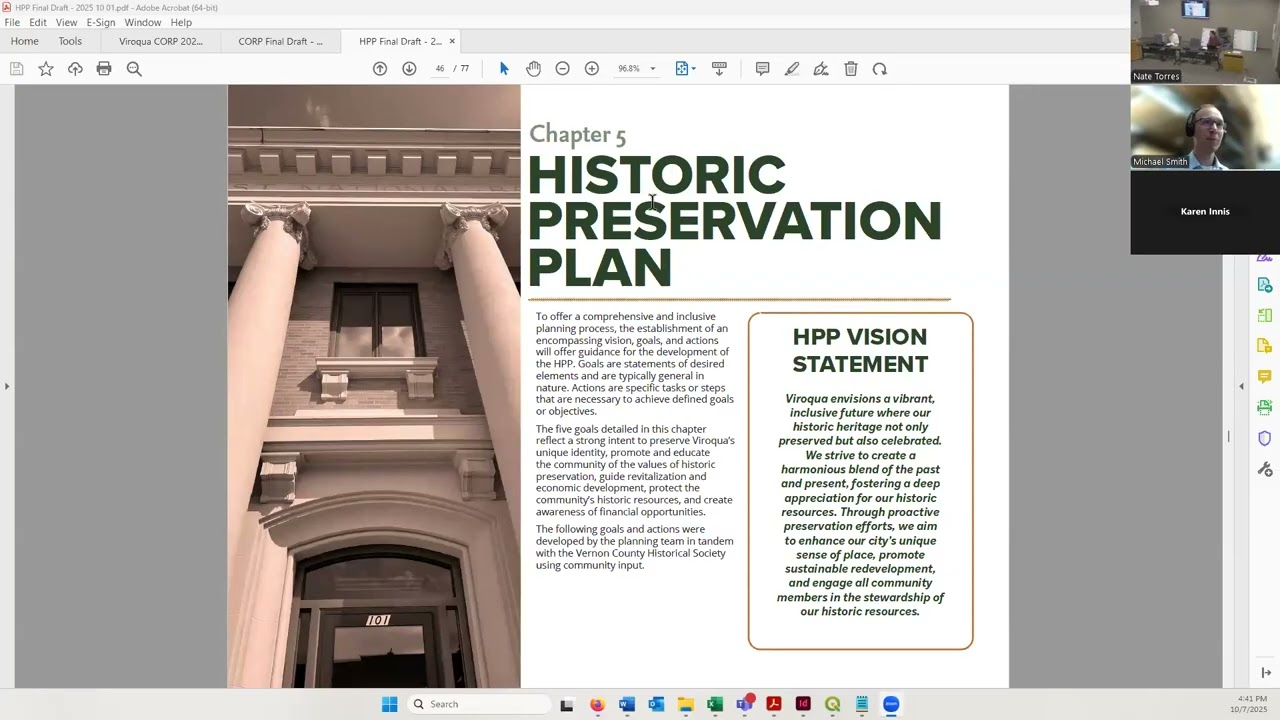
Task: Open the yellow Comment tool in the right pane
Action: click(x=1265, y=377)
